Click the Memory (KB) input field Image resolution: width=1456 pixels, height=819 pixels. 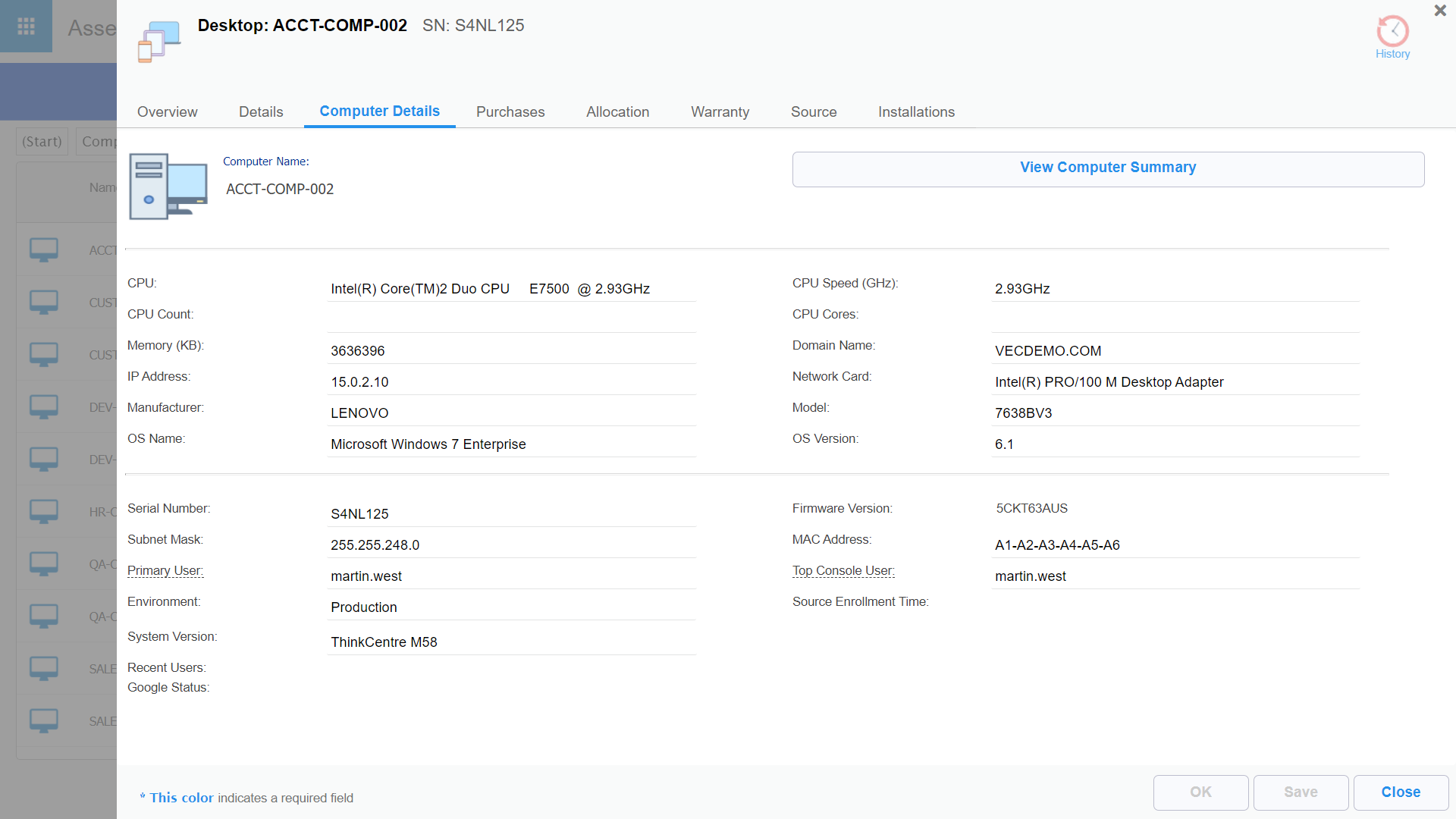point(511,350)
